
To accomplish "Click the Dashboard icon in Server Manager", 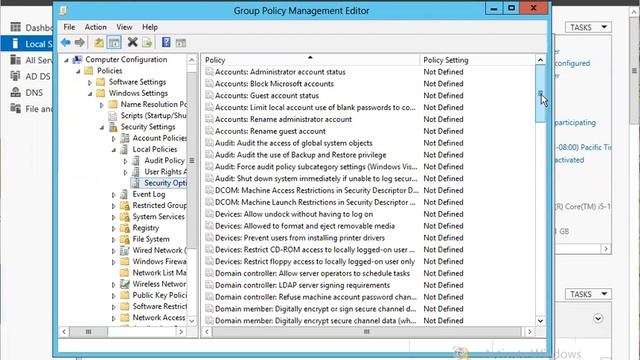I will (x=16, y=27).
